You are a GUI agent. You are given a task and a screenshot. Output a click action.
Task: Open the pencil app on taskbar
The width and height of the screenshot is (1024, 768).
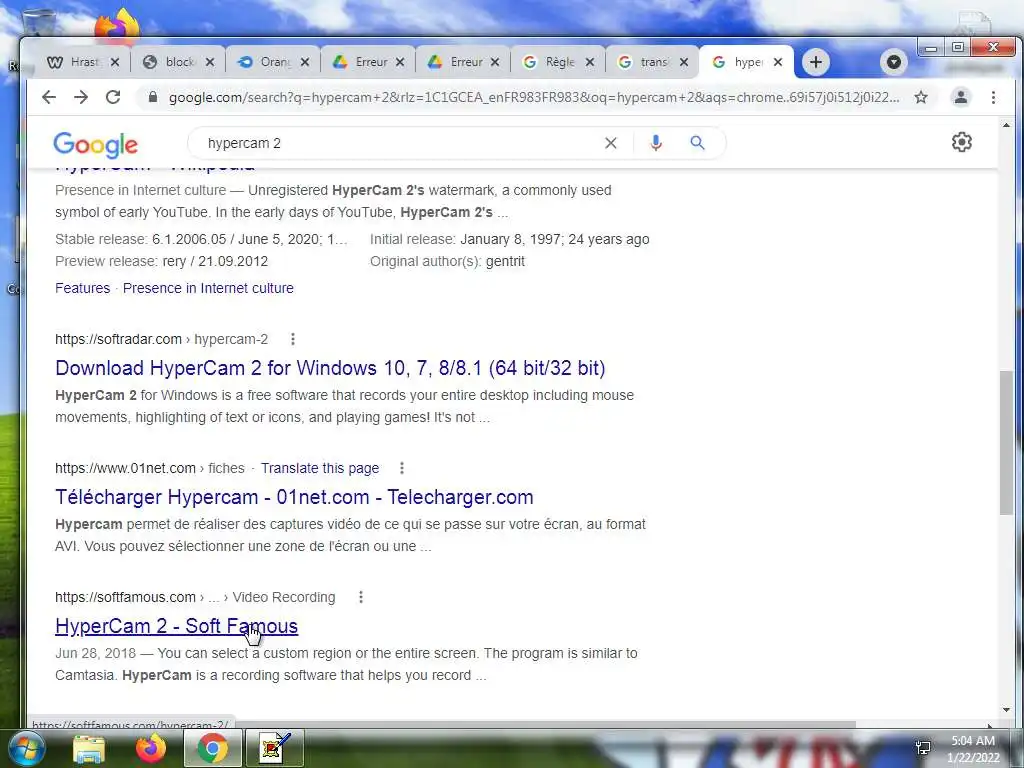click(274, 748)
